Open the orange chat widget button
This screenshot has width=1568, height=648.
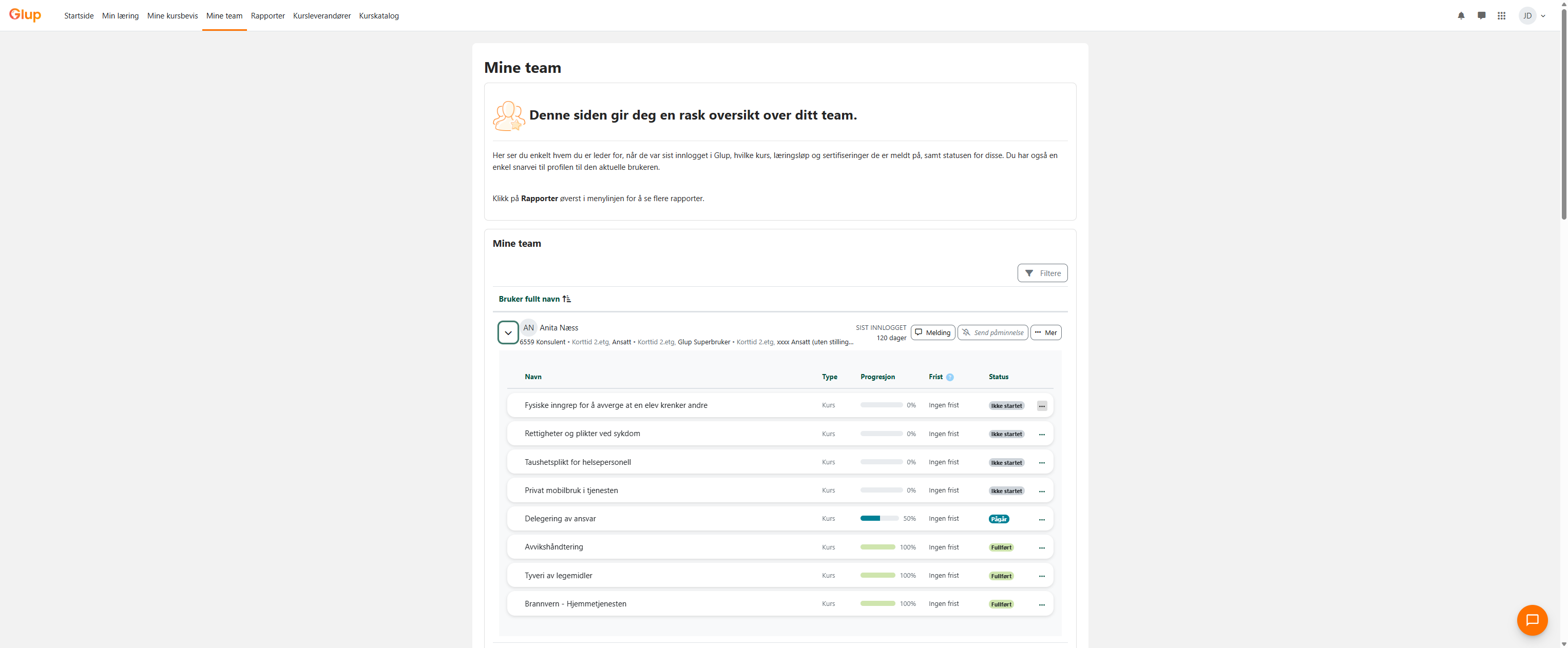coord(1532,620)
